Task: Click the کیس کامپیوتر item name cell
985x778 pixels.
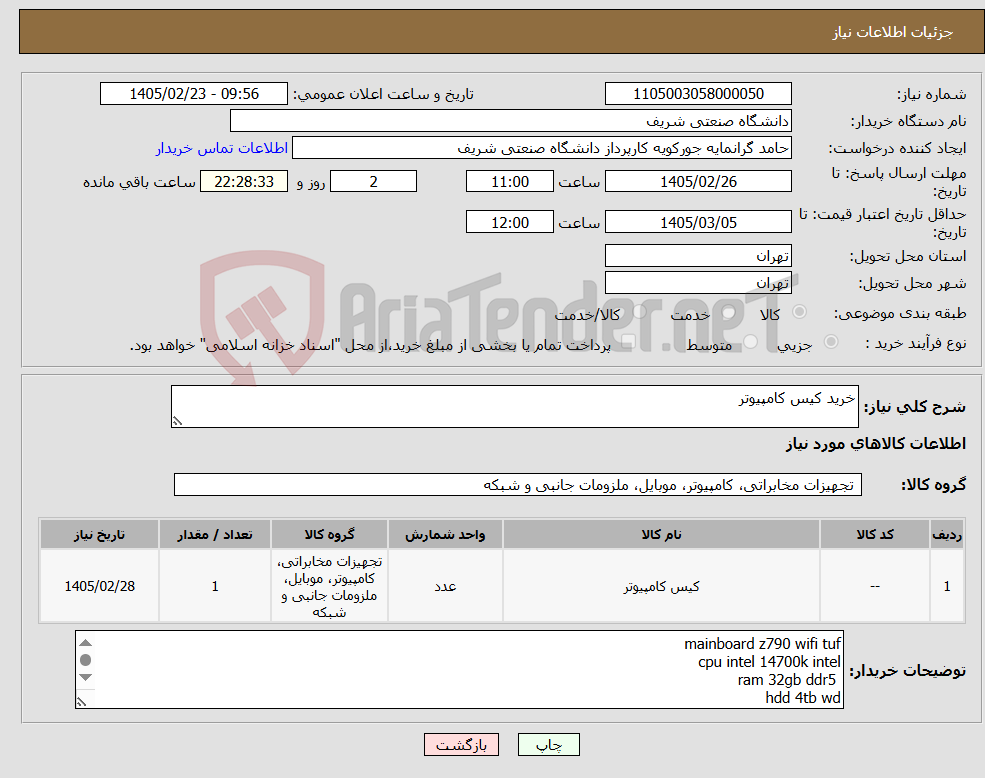Action: coord(661,586)
